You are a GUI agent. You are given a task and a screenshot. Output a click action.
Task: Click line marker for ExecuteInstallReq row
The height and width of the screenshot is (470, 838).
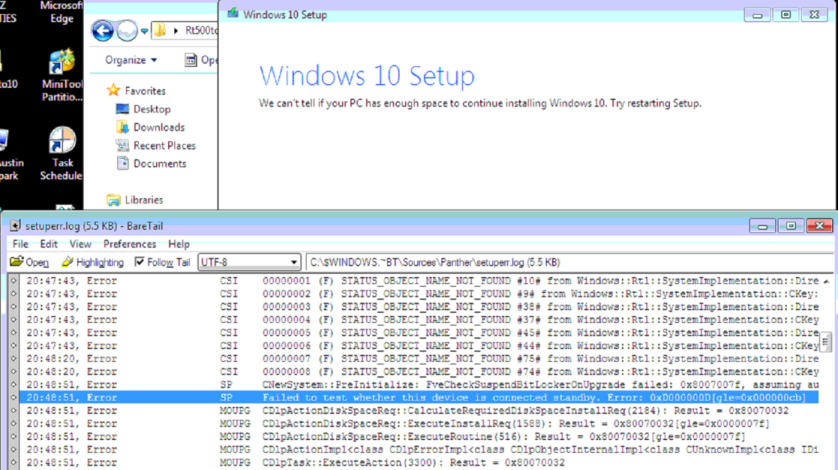[13, 423]
